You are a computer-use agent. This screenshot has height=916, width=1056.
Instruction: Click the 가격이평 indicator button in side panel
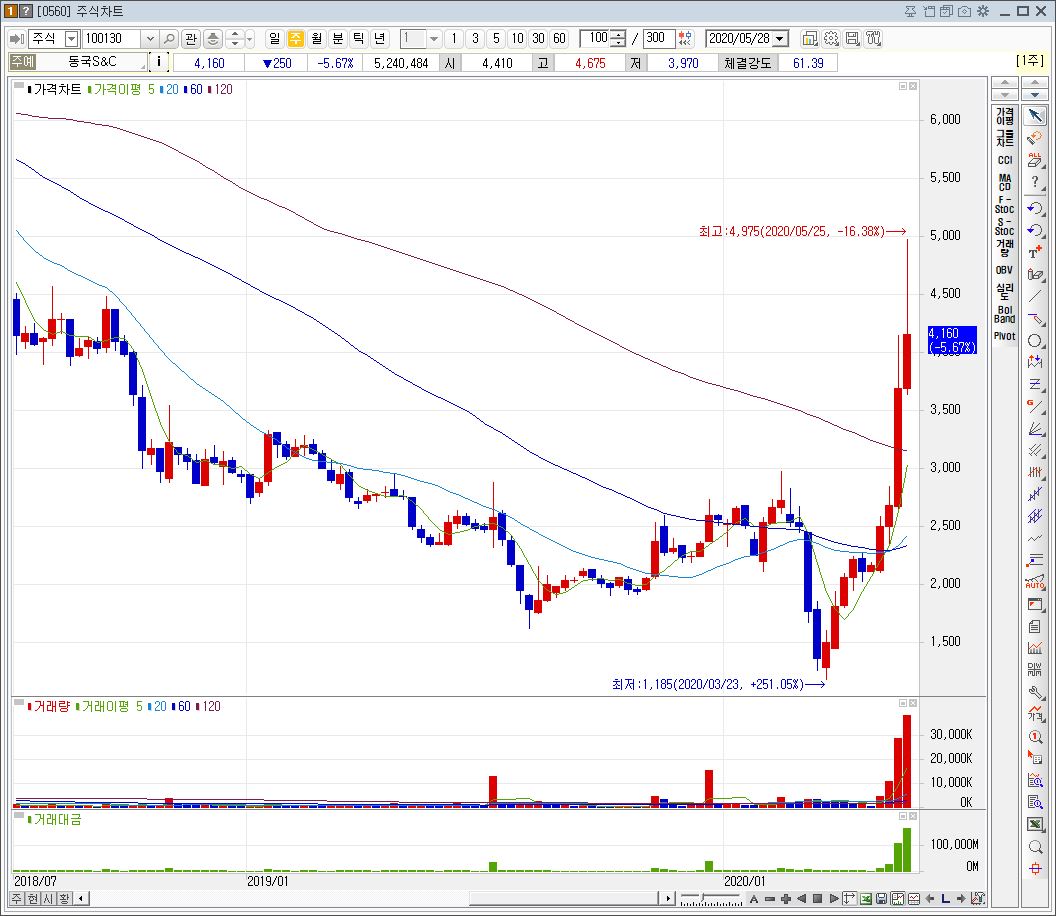[x=1004, y=116]
